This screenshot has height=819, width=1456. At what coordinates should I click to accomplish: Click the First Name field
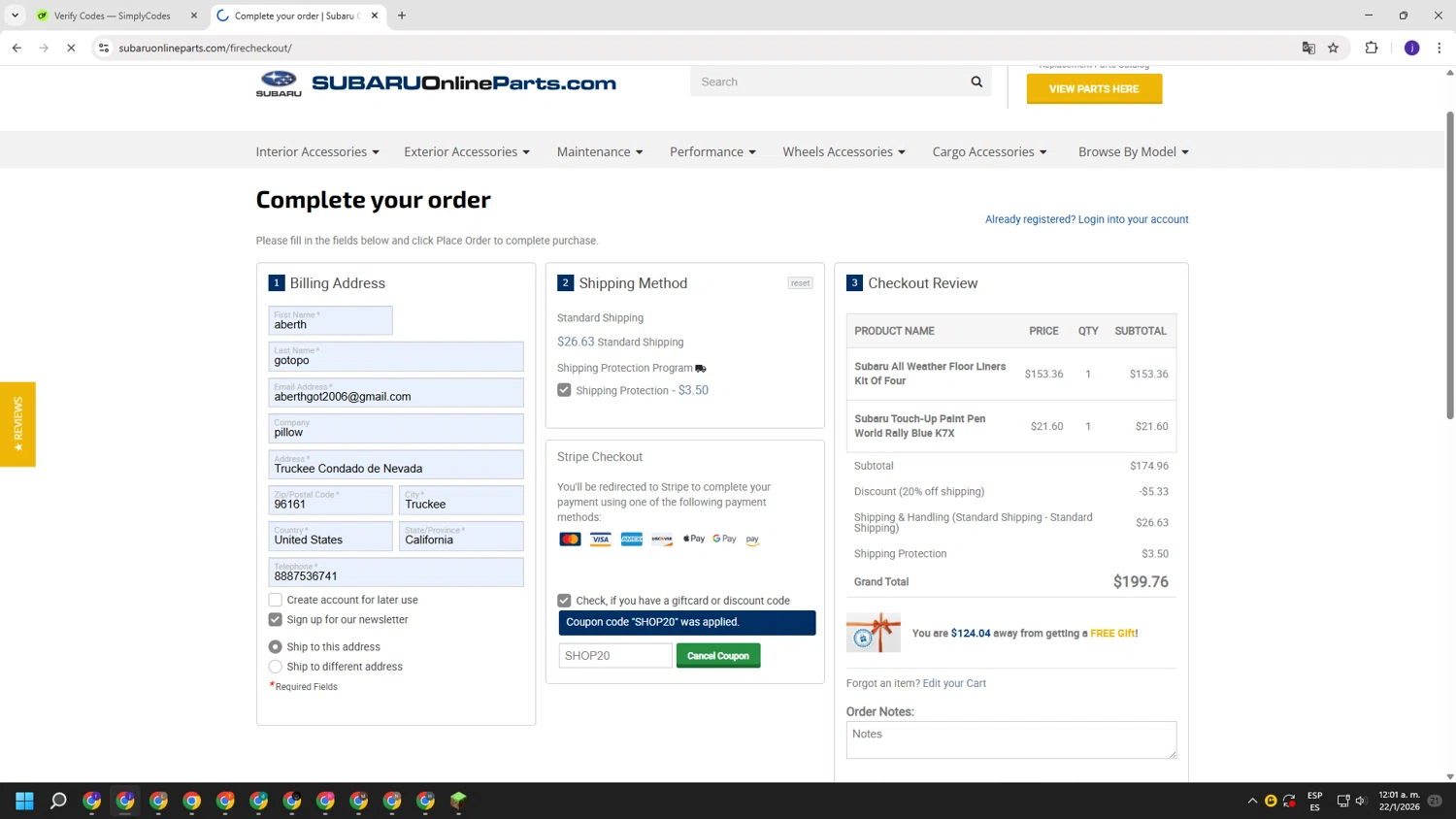pos(331,320)
